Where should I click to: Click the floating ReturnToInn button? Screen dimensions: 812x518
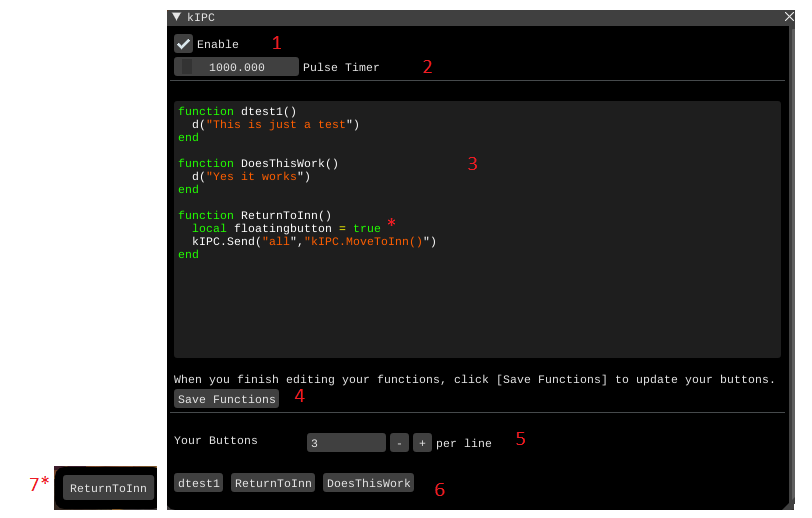click(108, 488)
